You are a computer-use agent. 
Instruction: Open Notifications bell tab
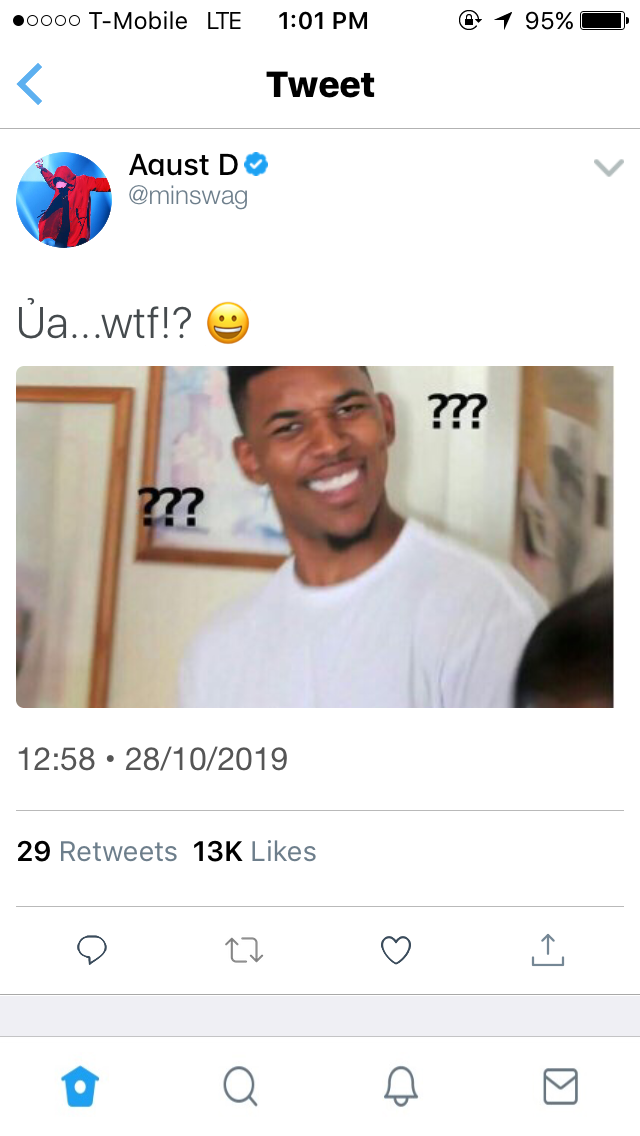400,1087
